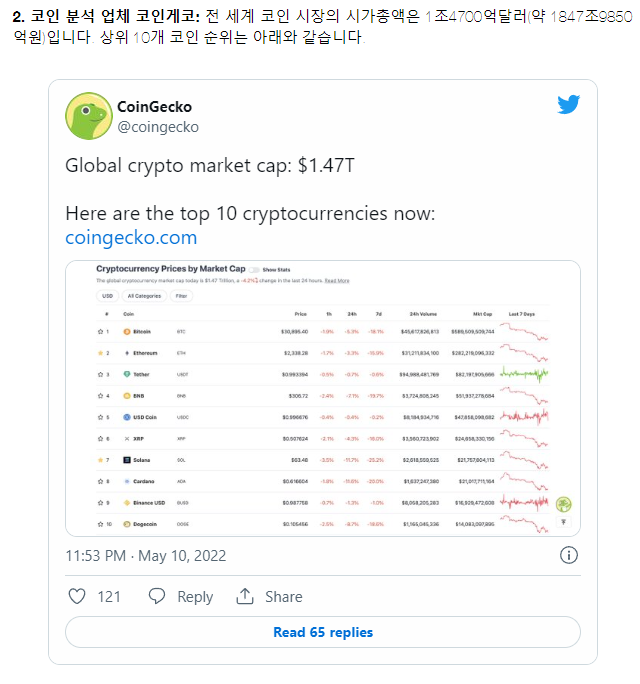Open the Filter options pill

(x=181, y=296)
